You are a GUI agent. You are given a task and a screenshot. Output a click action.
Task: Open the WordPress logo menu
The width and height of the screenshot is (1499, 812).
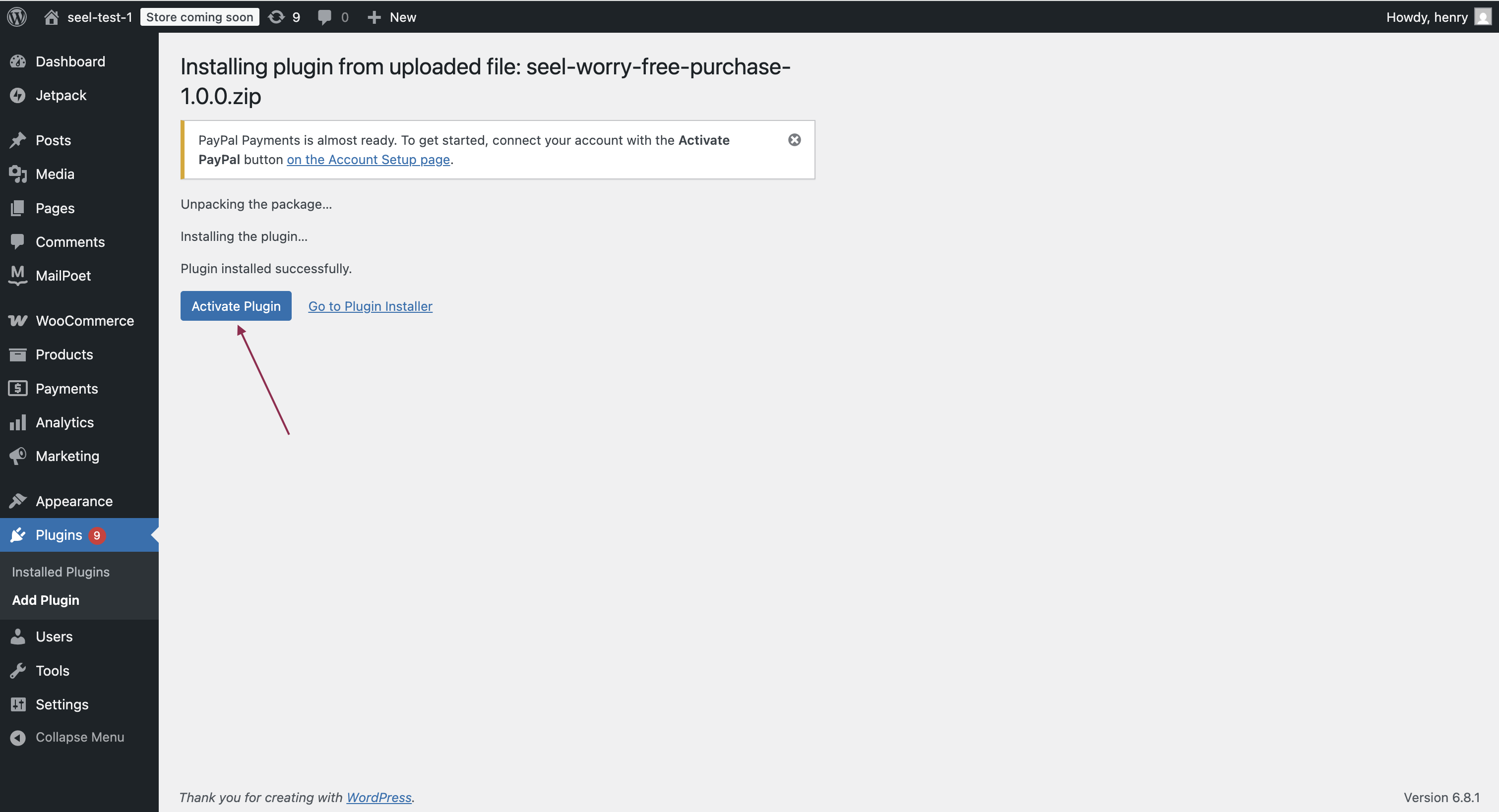pyautogui.click(x=16, y=17)
